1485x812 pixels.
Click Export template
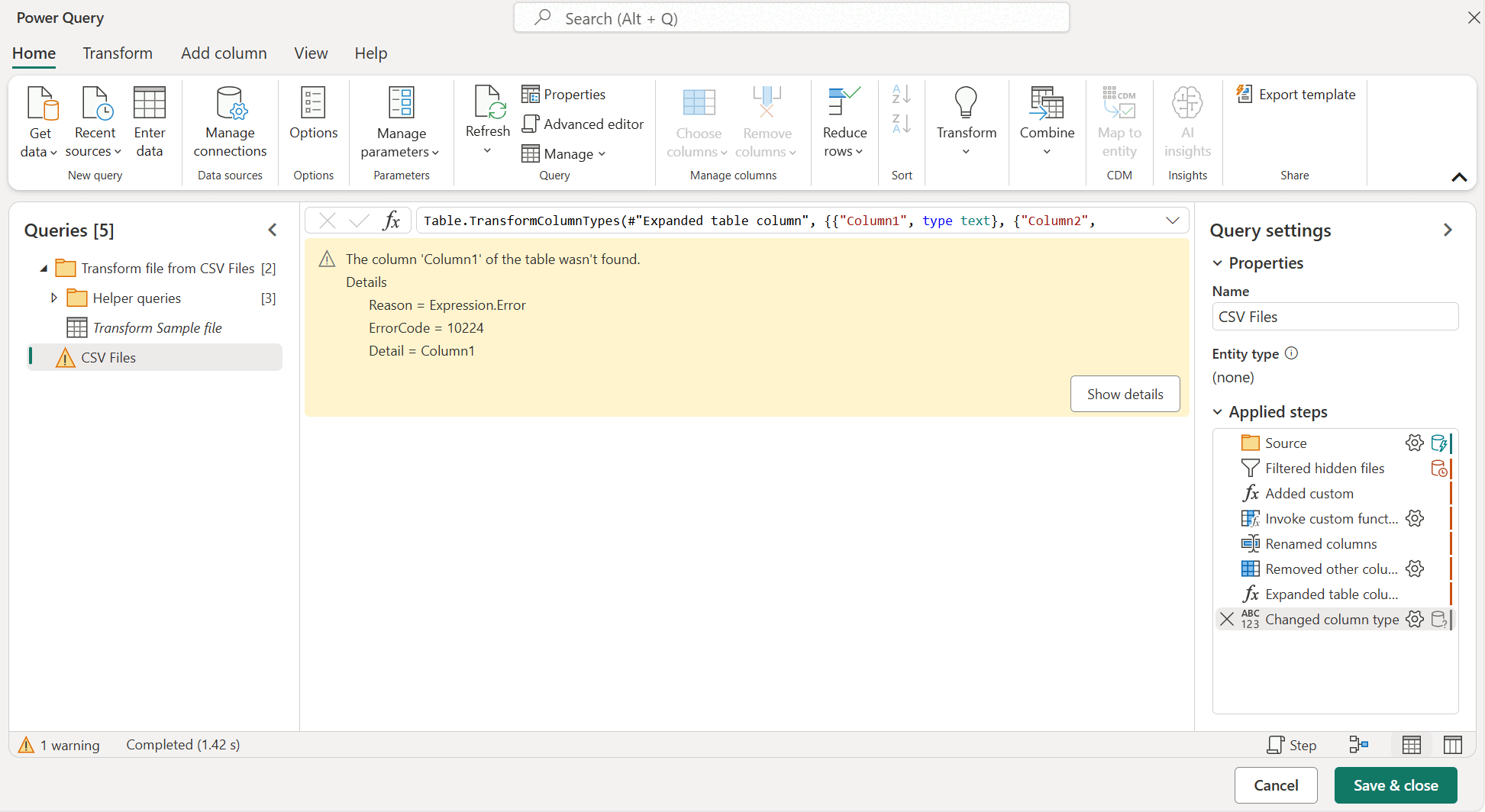point(1296,95)
